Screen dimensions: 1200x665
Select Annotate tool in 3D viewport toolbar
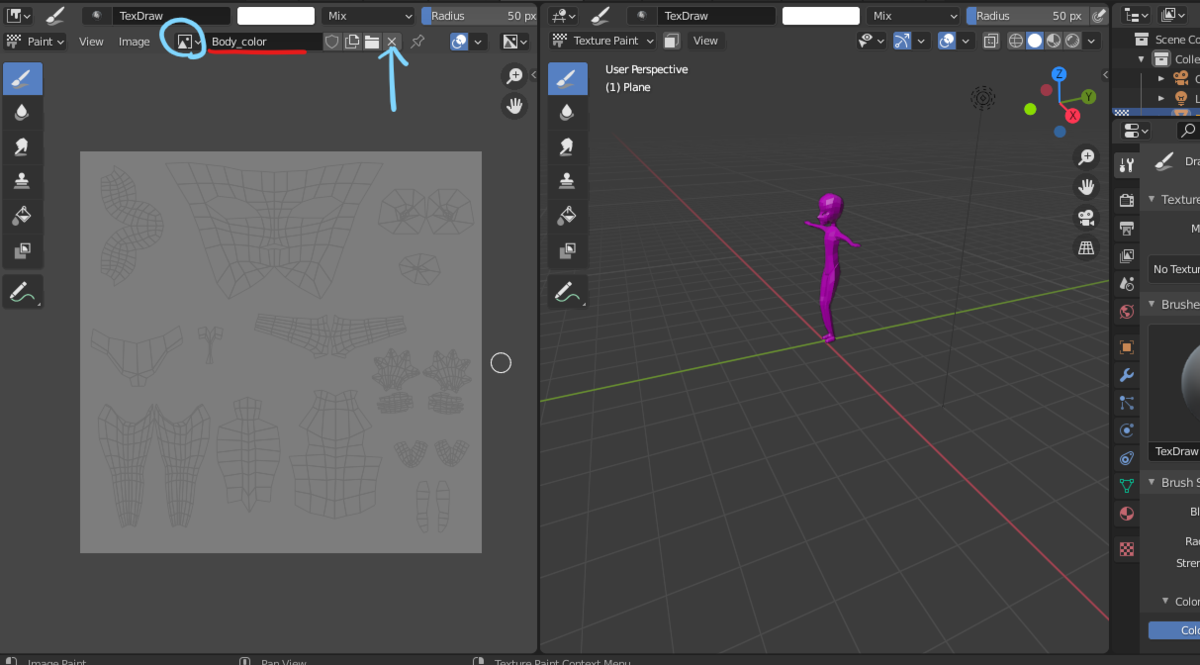pos(567,292)
